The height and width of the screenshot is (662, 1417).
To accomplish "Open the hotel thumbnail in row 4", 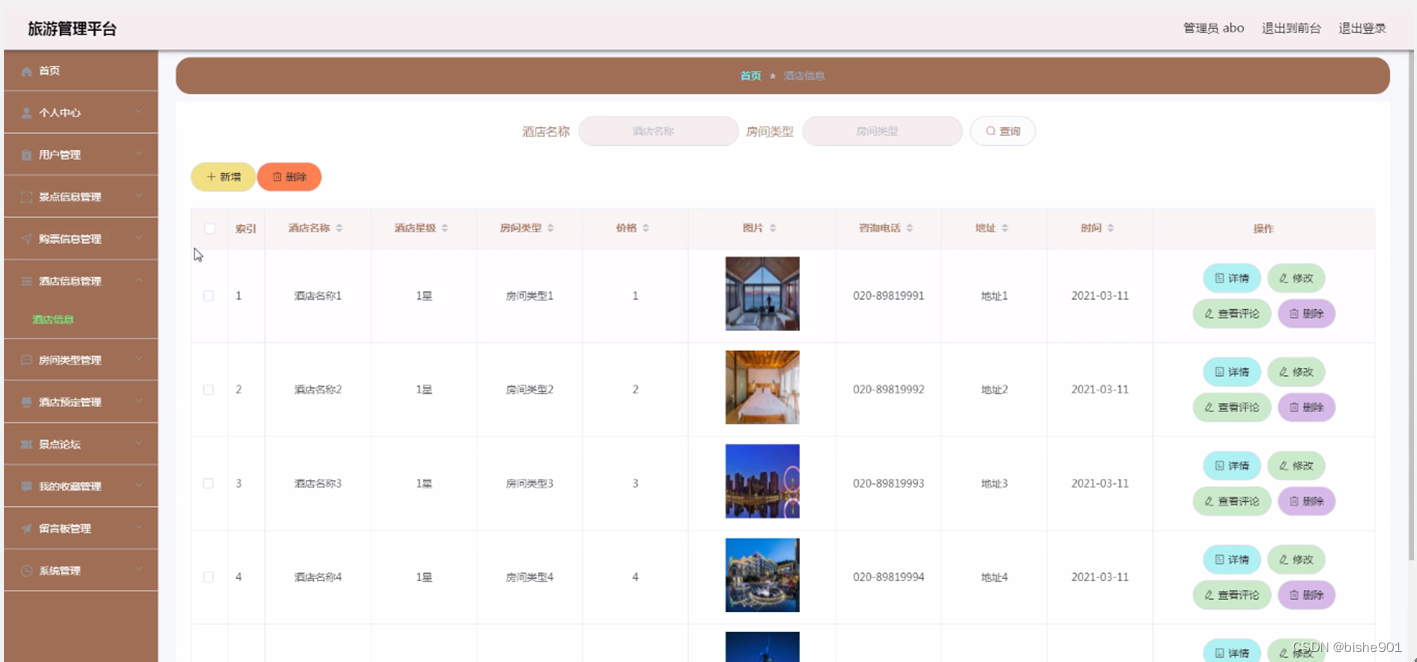I will 762,575.
